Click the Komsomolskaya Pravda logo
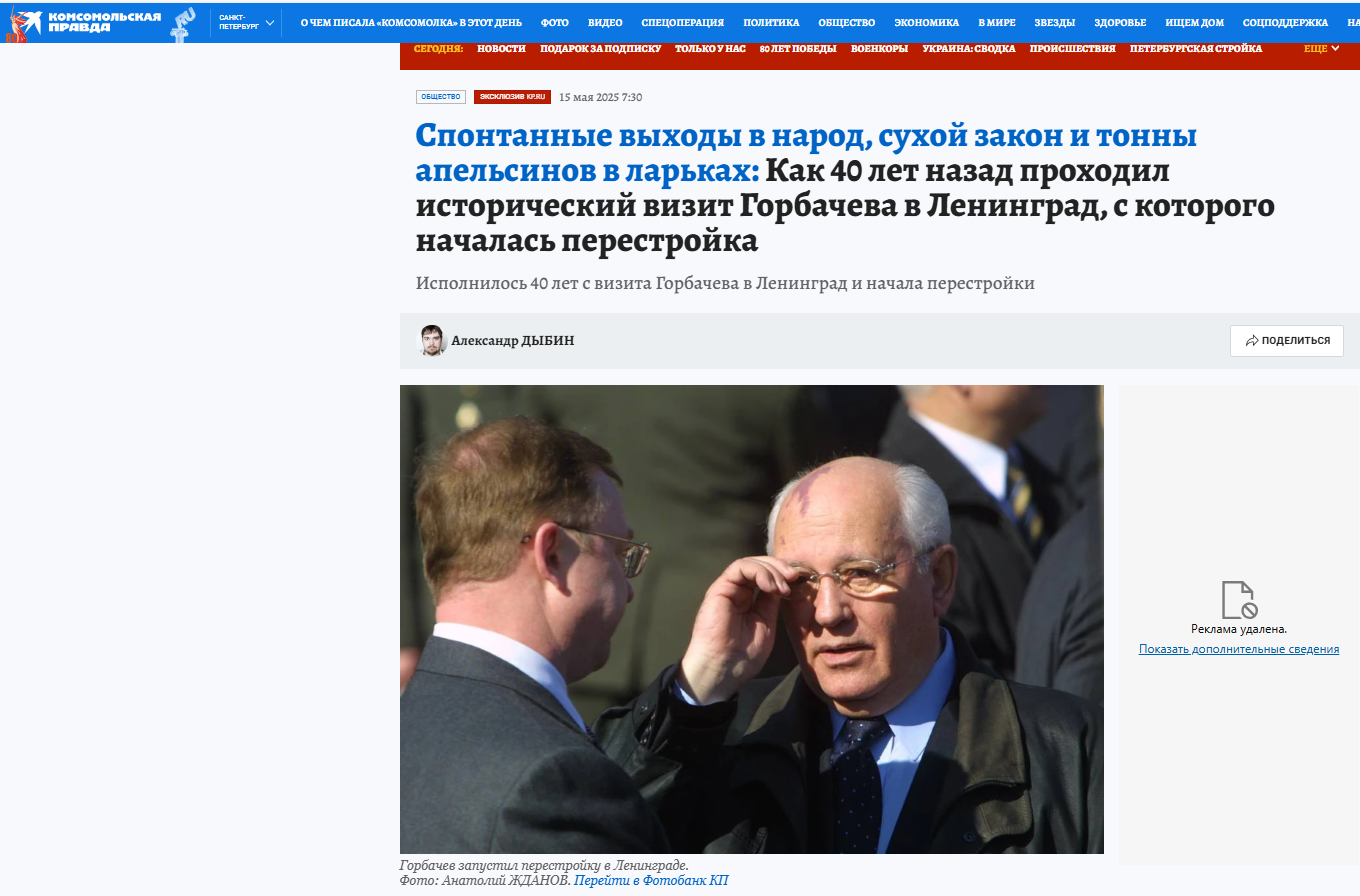This screenshot has width=1360, height=896. (x=84, y=22)
